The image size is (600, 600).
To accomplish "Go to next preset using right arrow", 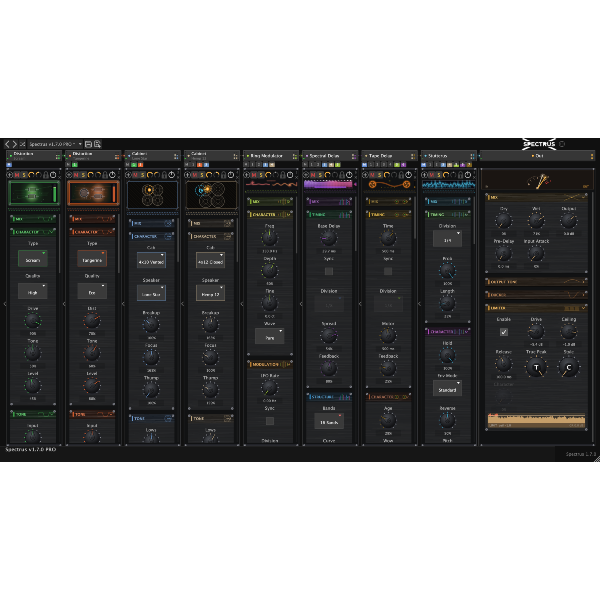I will pyautogui.click(x=15, y=144).
